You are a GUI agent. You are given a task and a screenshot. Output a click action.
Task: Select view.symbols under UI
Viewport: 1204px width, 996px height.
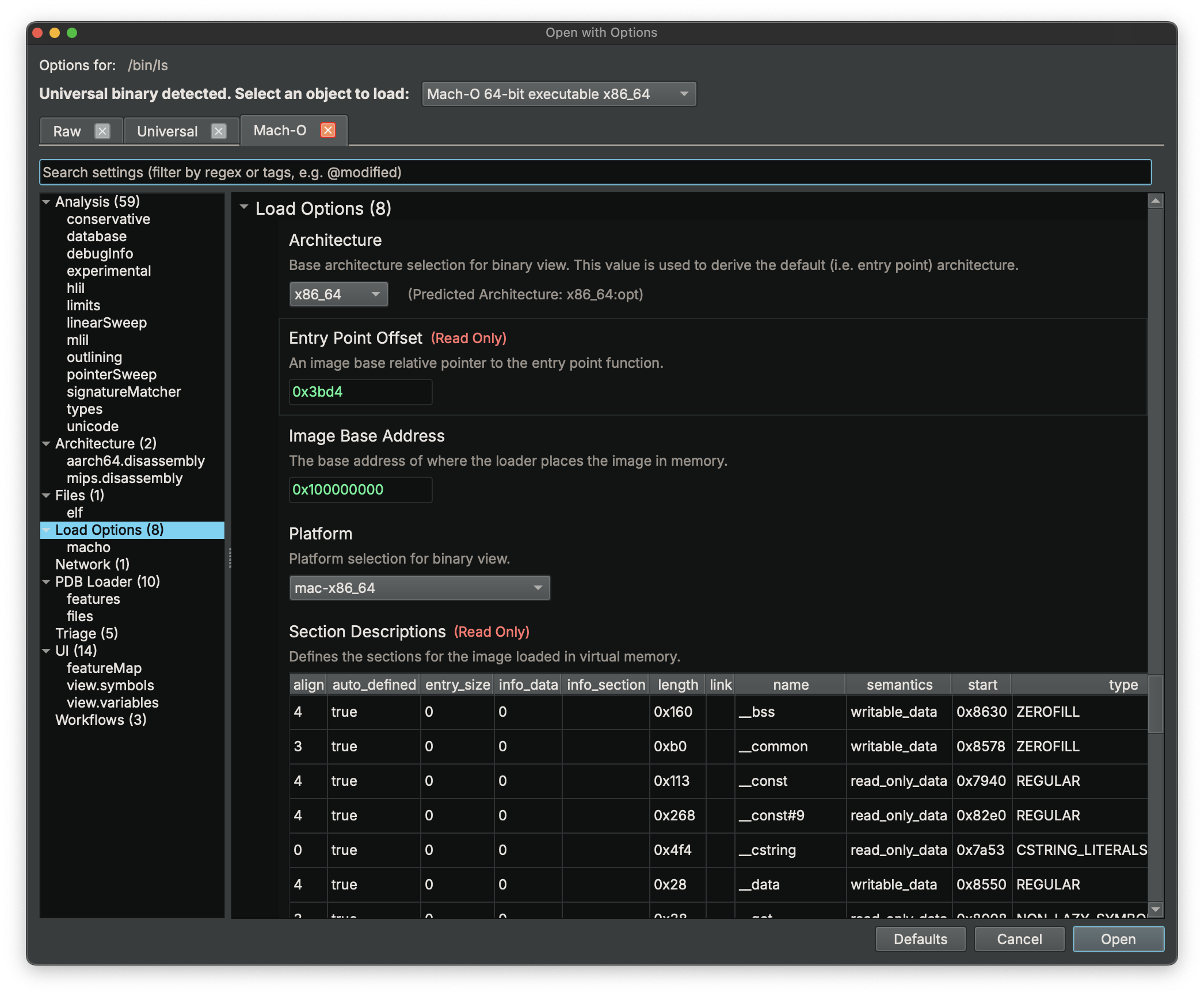[x=111, y=685]
